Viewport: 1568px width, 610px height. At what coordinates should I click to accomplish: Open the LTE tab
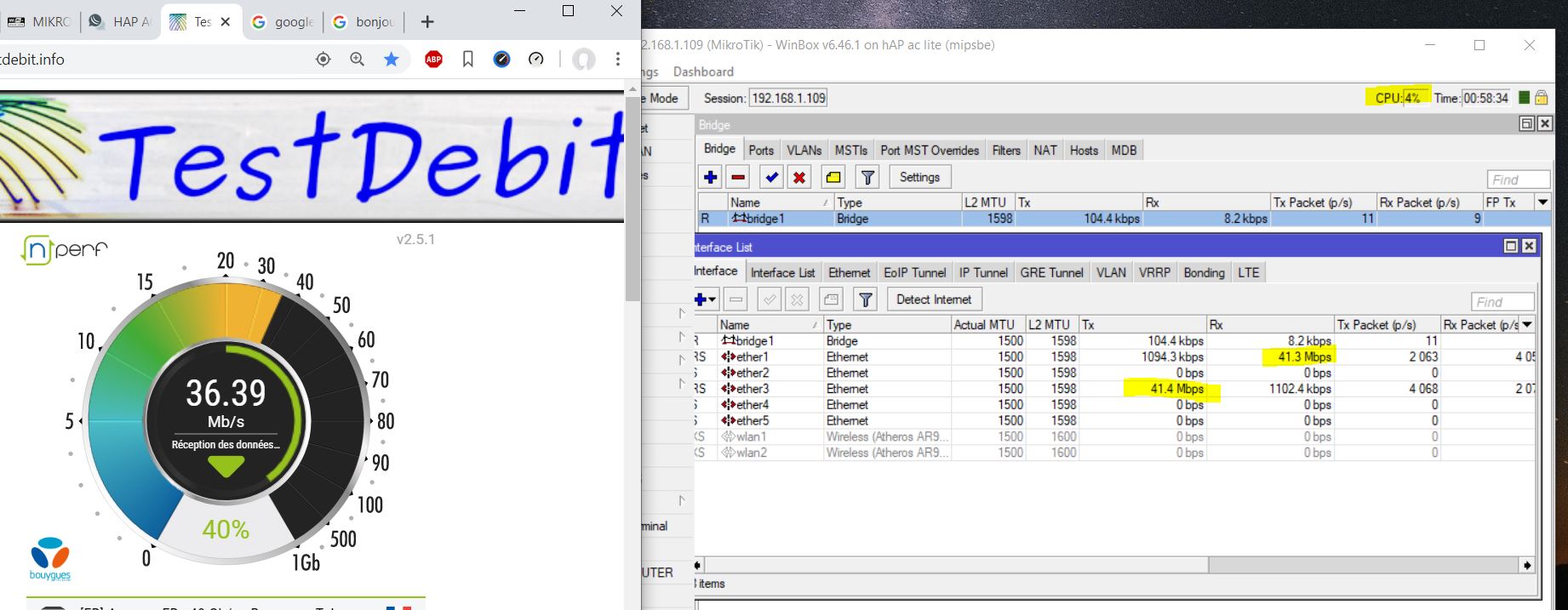[x=1248, y=273]
